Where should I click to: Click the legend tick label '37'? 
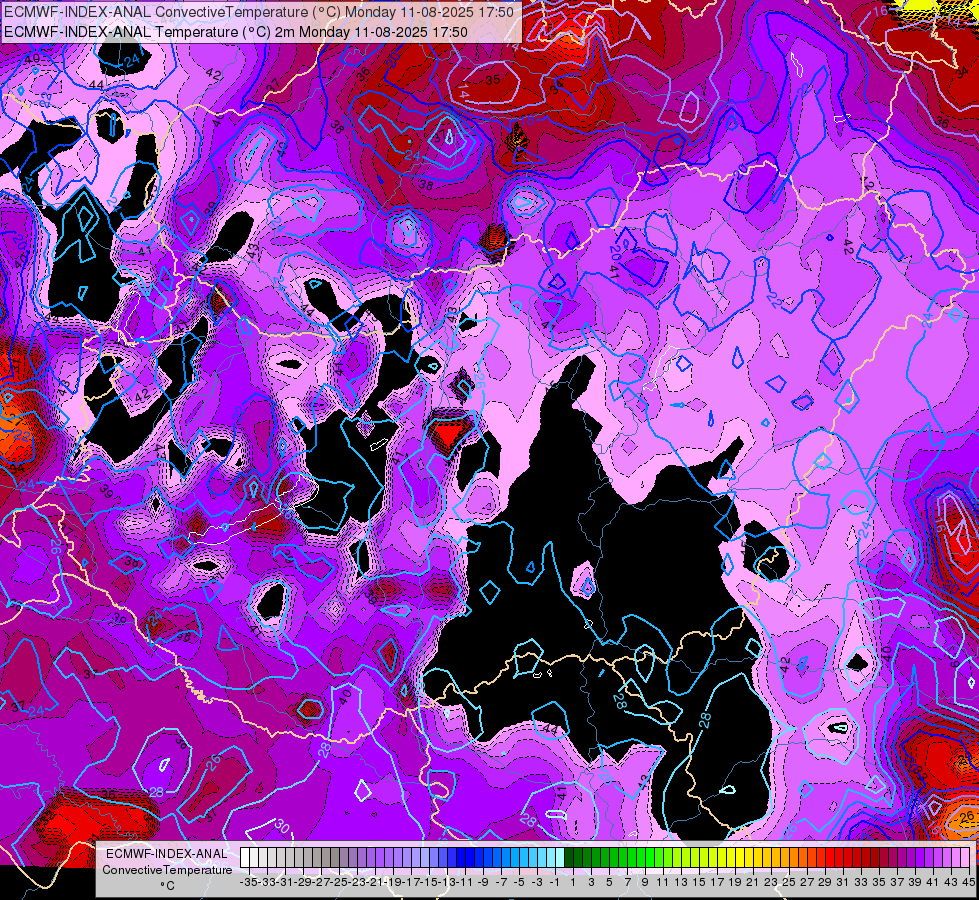[x=897, y=882]
